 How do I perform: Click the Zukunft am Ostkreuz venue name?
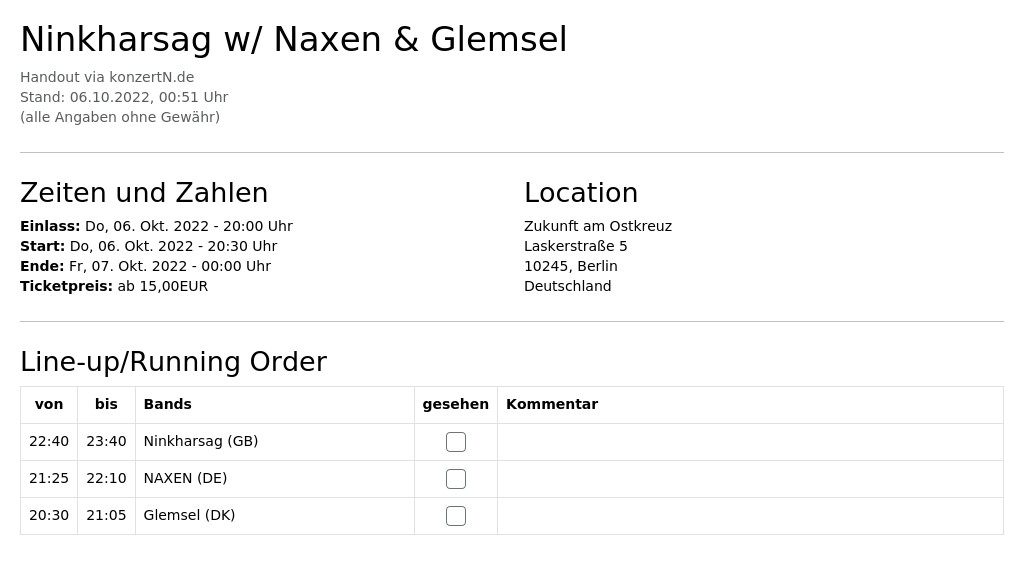tap(598, 226)
